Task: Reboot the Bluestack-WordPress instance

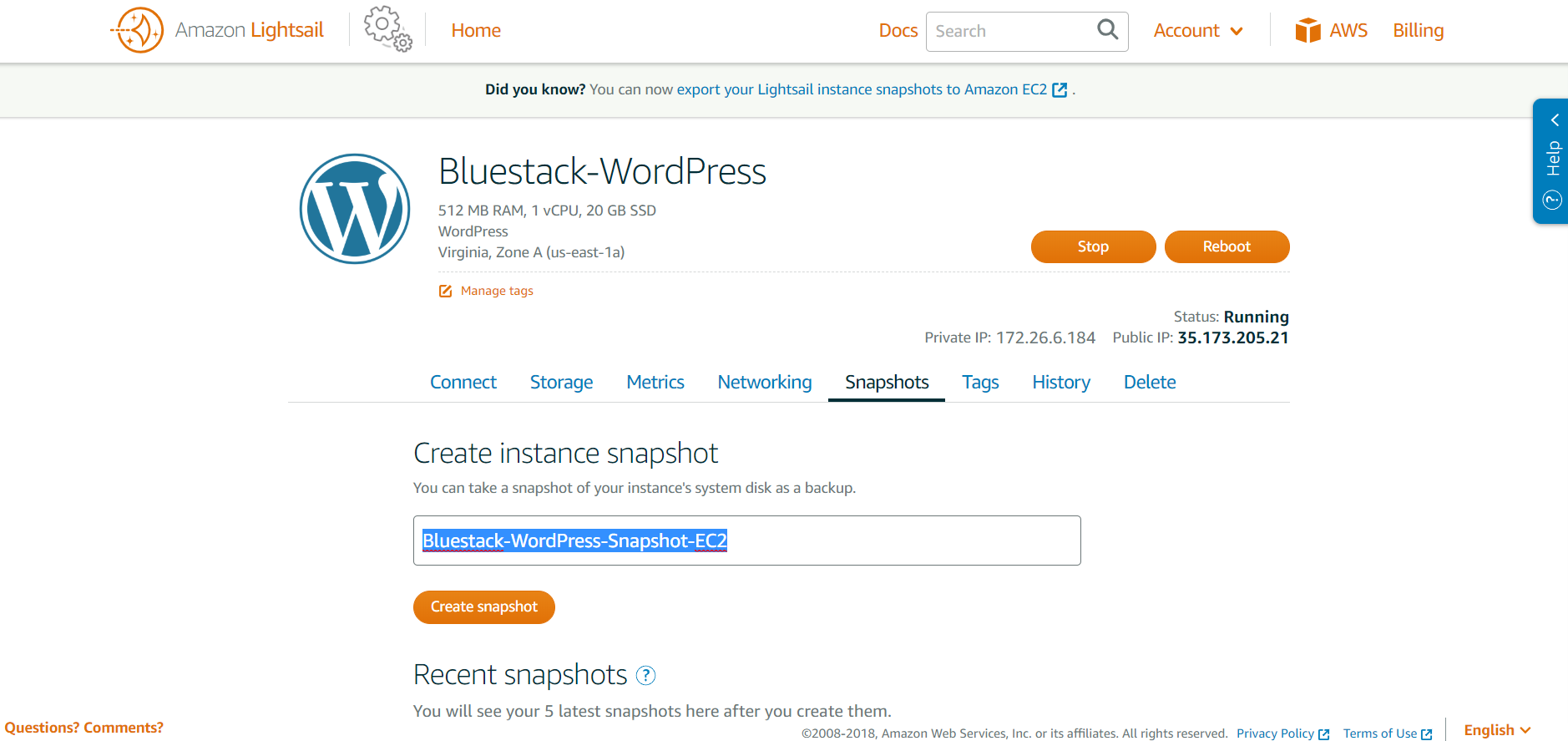Action: (1227, 246)
